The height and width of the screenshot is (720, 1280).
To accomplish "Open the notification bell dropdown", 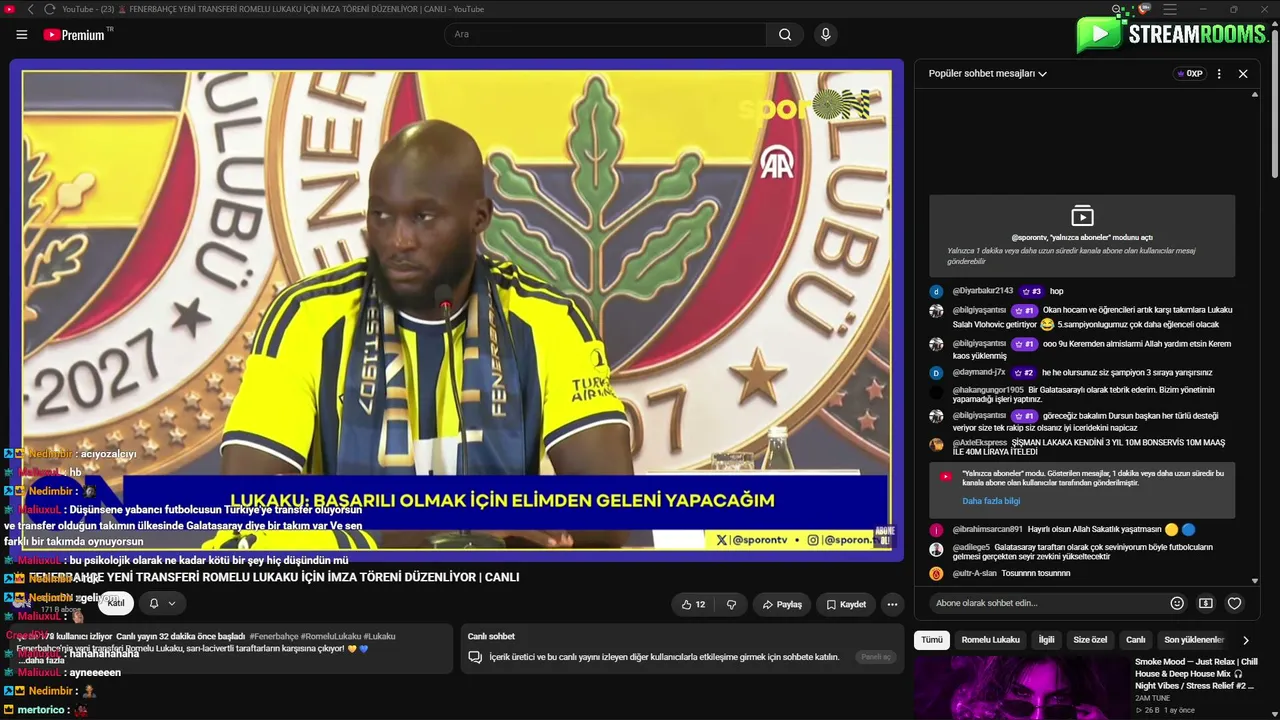I will [x=162, y=603].
